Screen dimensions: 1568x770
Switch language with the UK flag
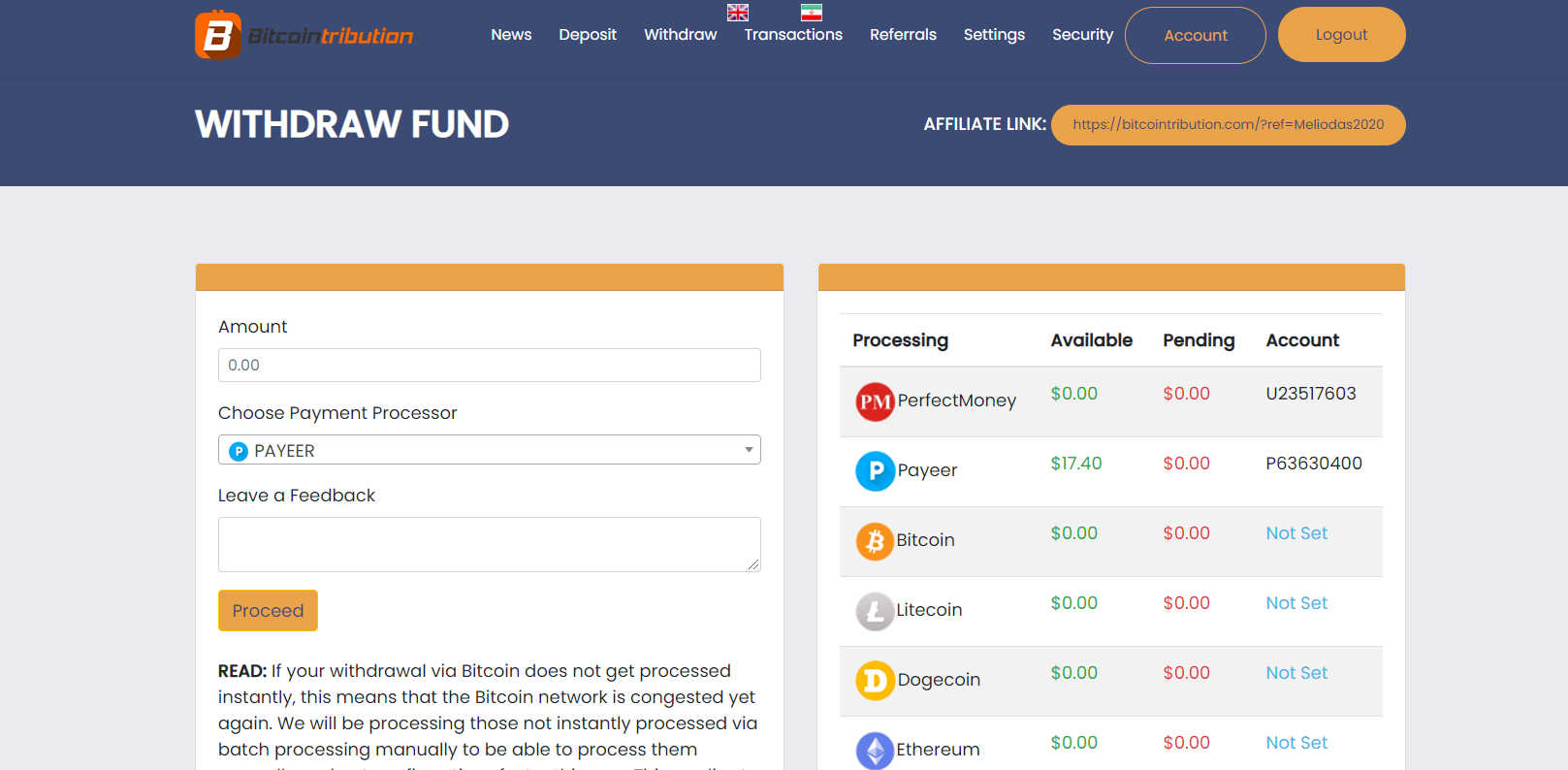click(x=738, y=13)
